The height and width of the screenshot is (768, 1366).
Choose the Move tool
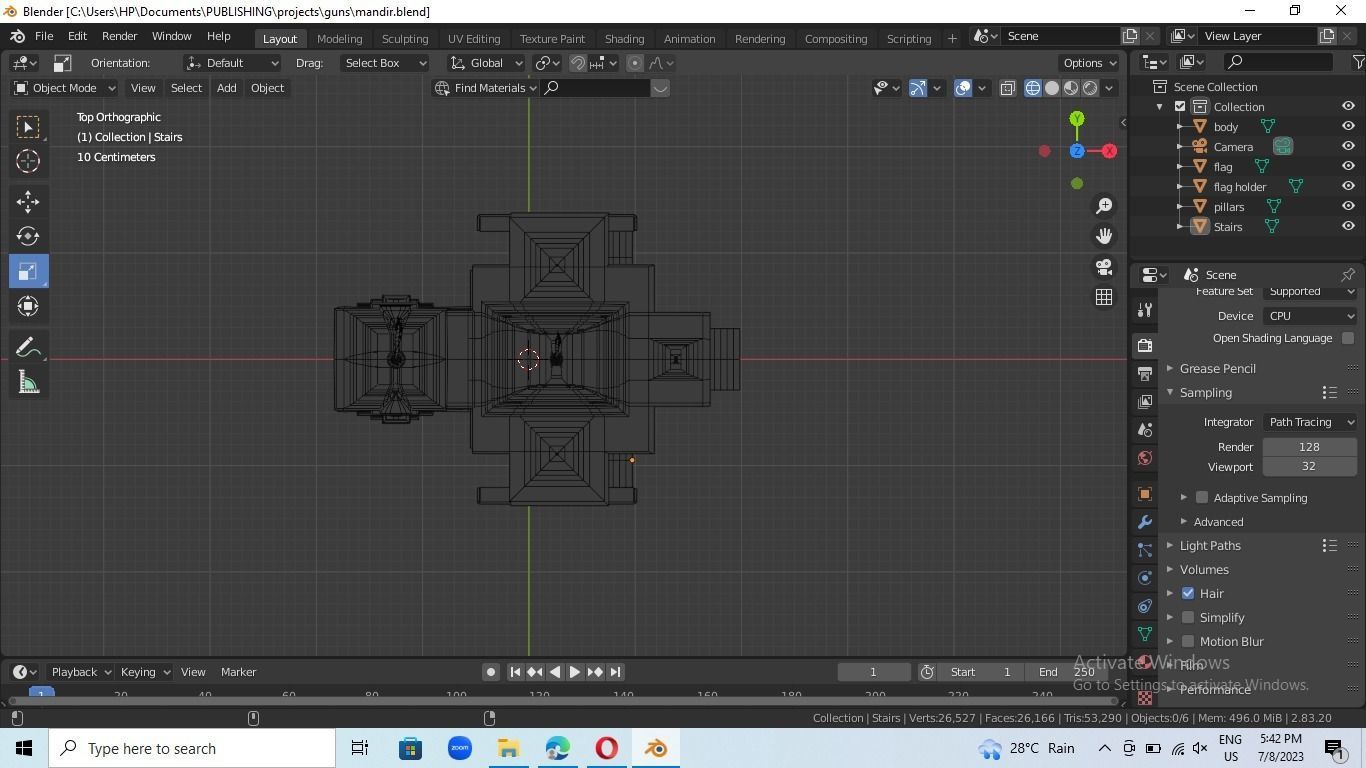tap(28, 201)
